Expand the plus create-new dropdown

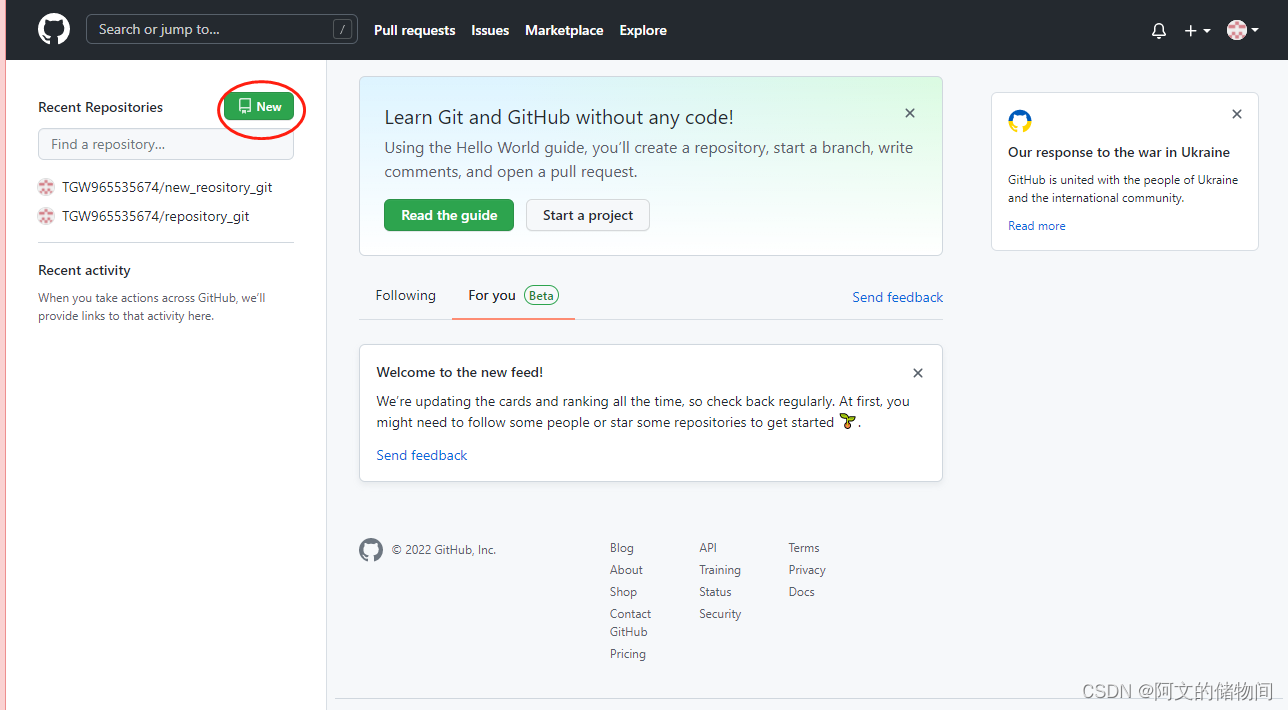[1197, 31]
